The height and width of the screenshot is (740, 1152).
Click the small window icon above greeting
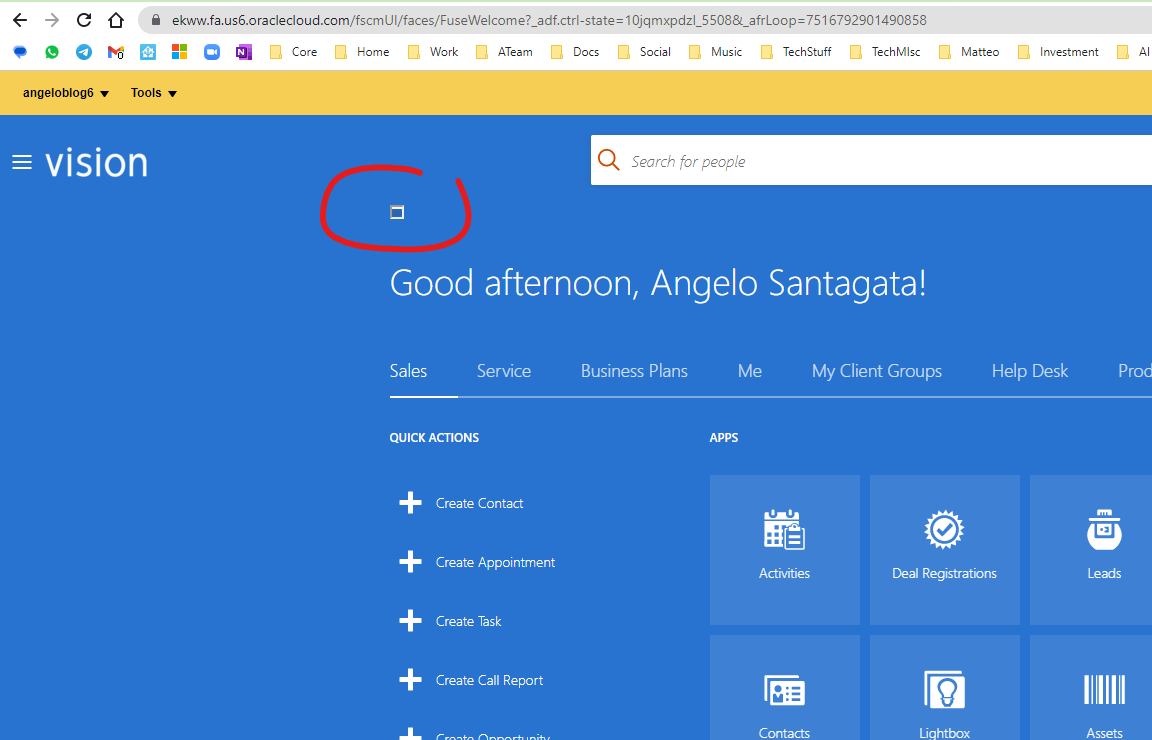397,212
